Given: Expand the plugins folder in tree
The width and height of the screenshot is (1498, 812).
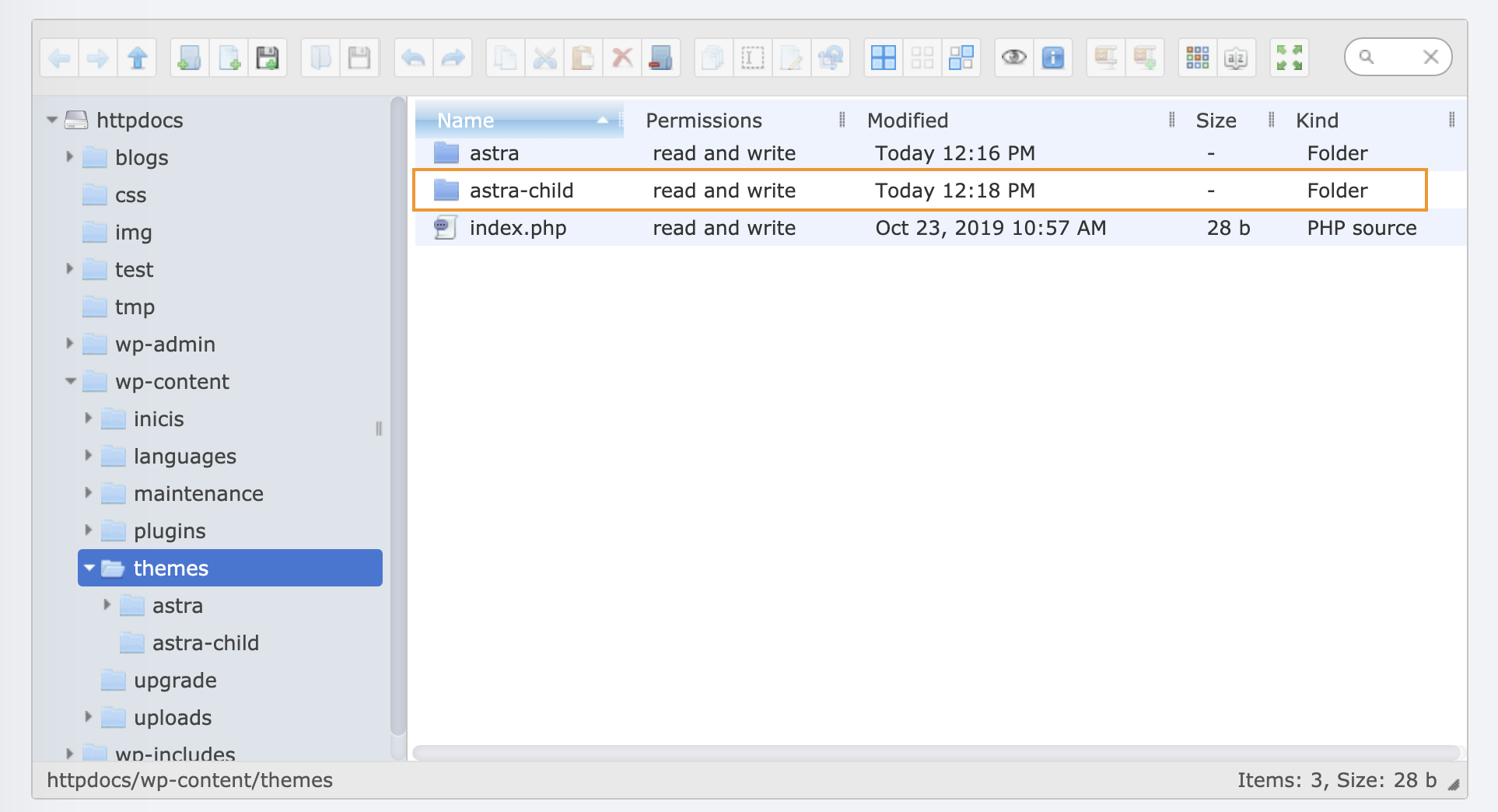Looking at the screenshot, I should coord(88,530).
